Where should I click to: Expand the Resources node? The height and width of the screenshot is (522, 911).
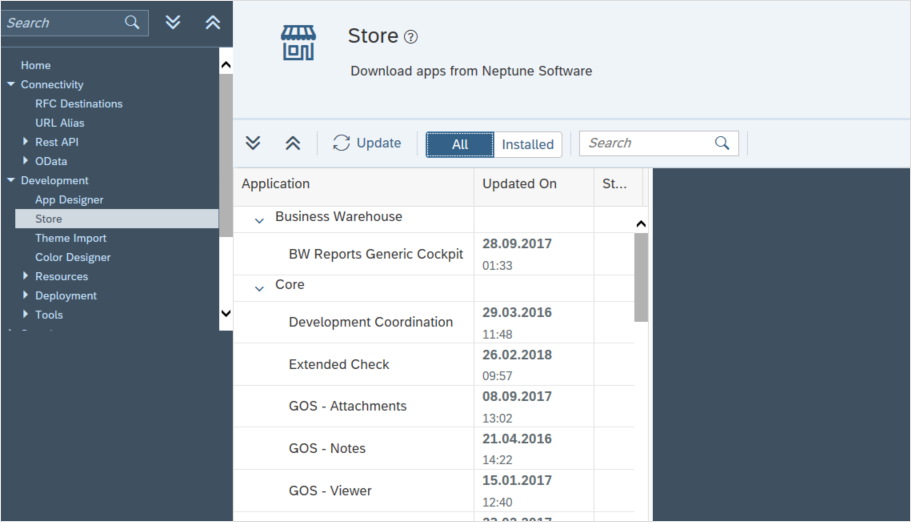(25, 276)
